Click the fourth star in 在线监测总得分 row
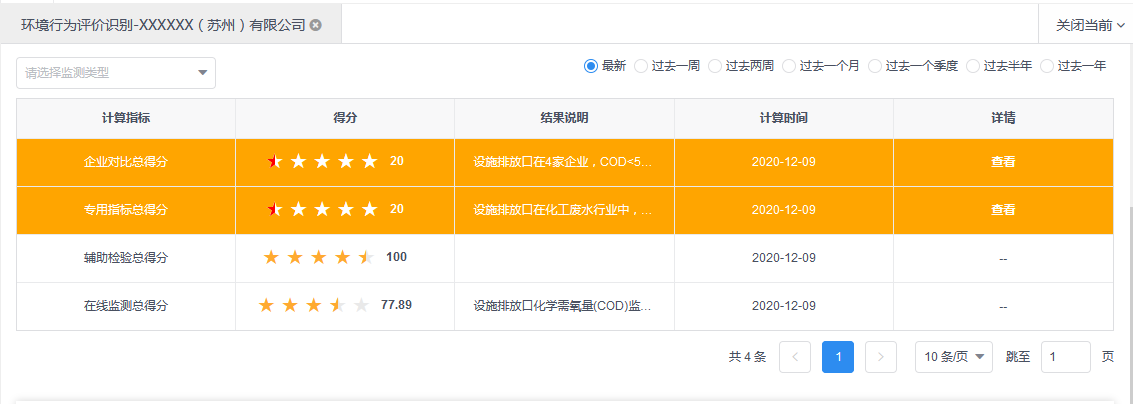The height and width of the screenshot is (404, 1133). (337, 305)
